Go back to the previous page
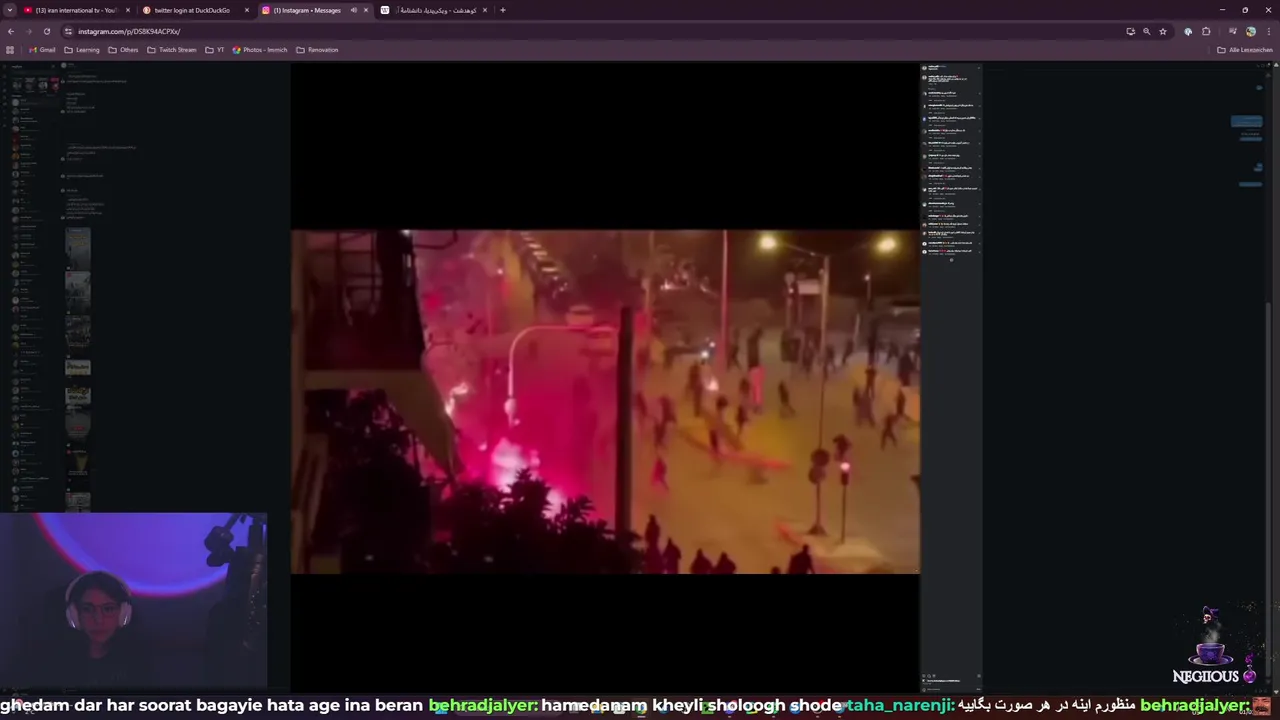 tap(11, 31)
